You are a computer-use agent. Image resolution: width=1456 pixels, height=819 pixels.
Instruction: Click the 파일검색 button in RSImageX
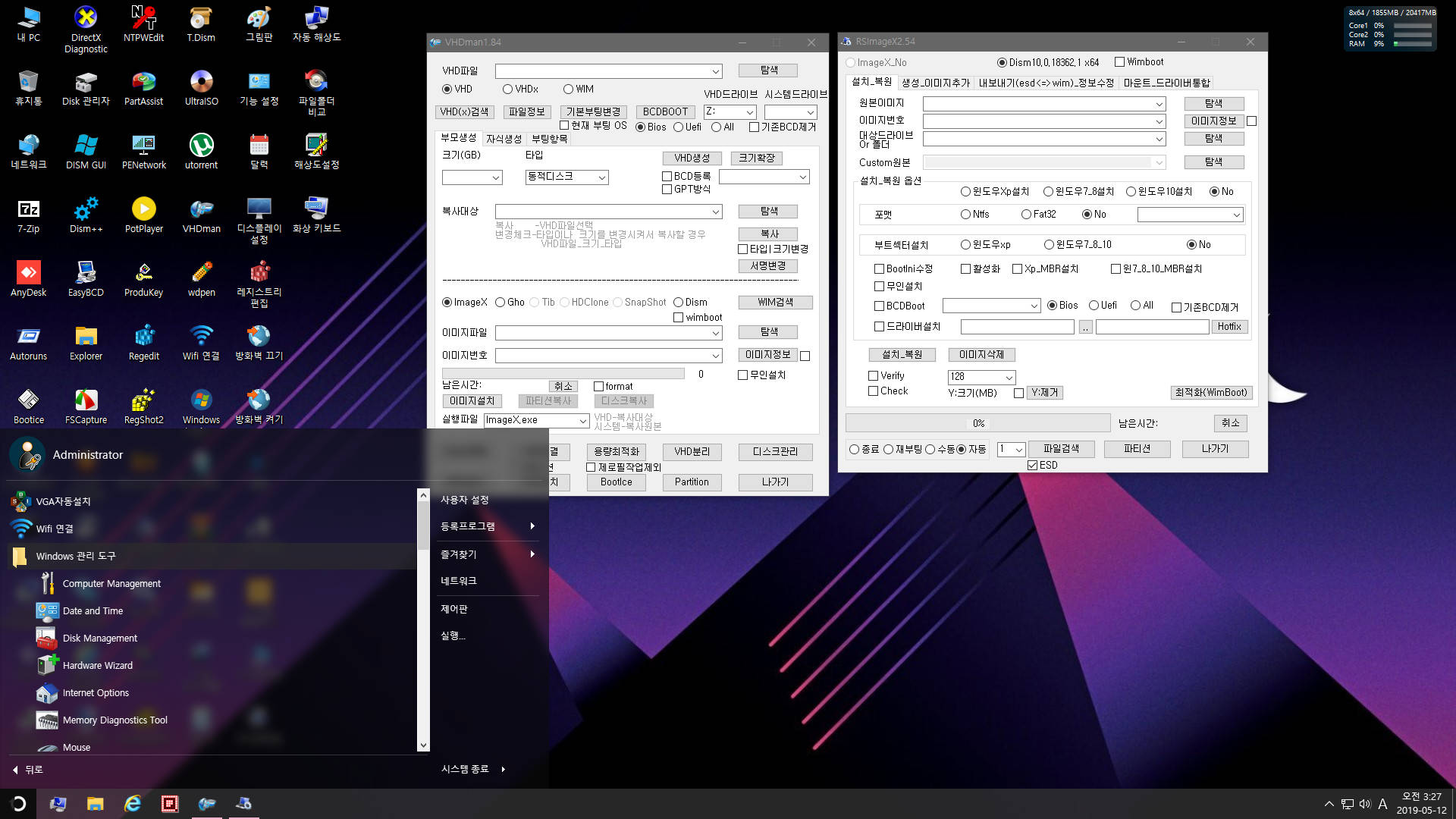coord(1061,449)
